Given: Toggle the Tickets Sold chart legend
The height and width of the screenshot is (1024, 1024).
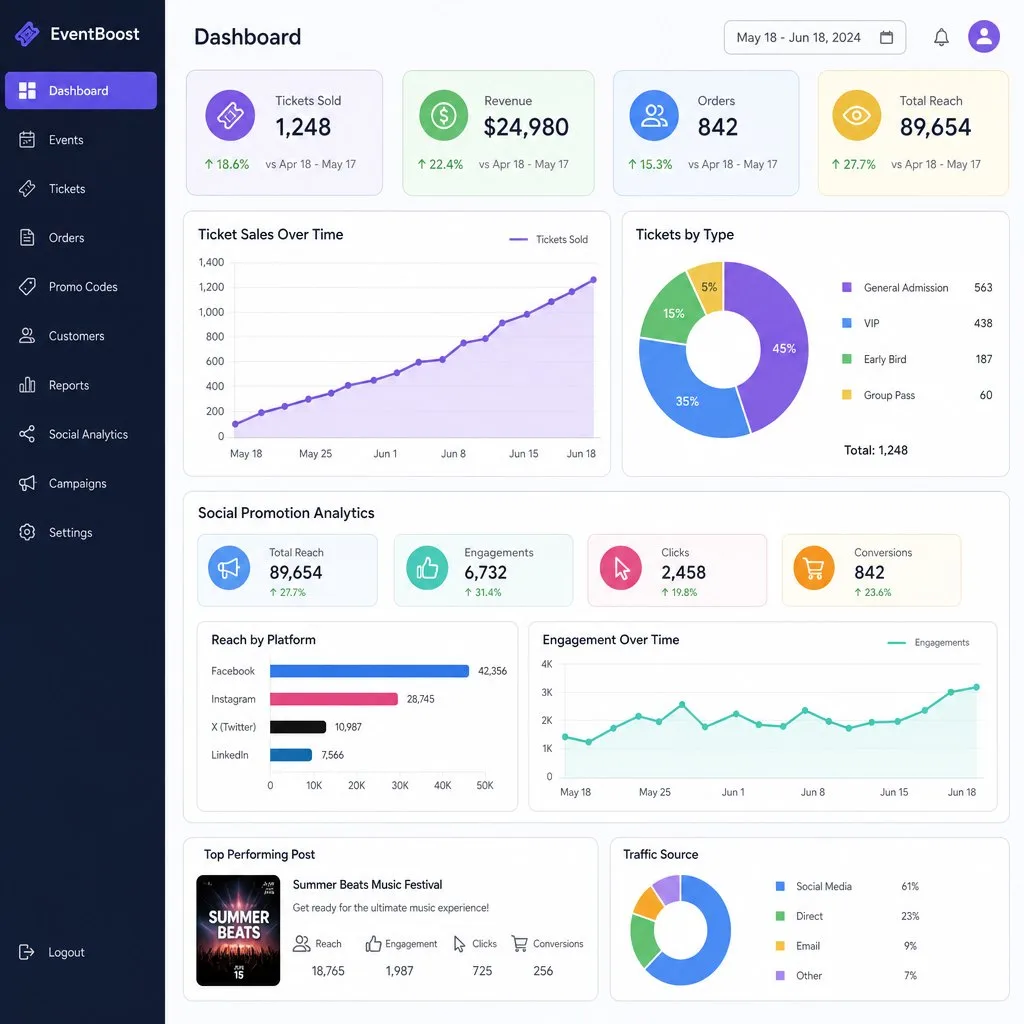Looking at the screenshot, I should [549, 240].
